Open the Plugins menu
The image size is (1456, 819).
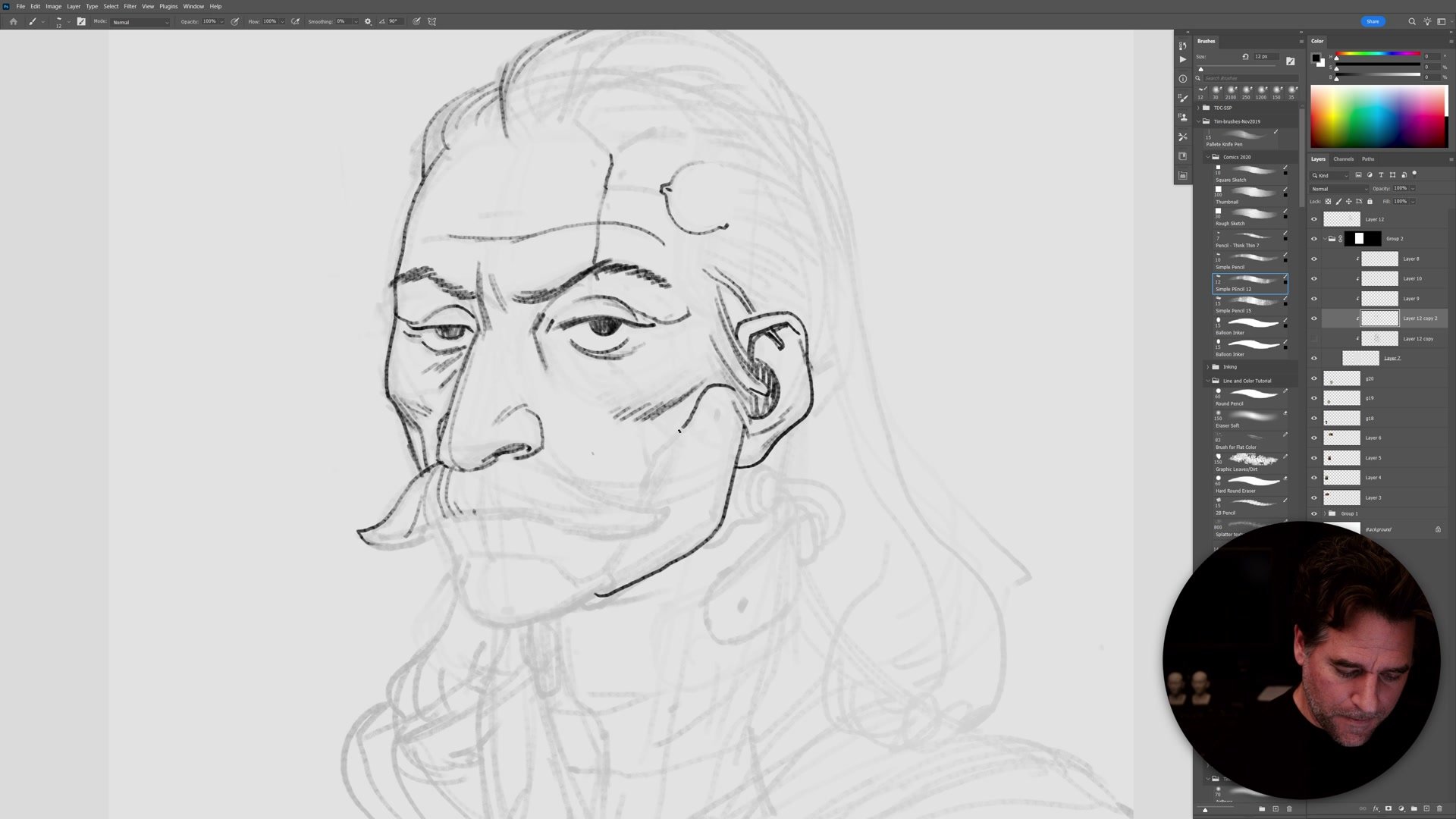point(168,6)
